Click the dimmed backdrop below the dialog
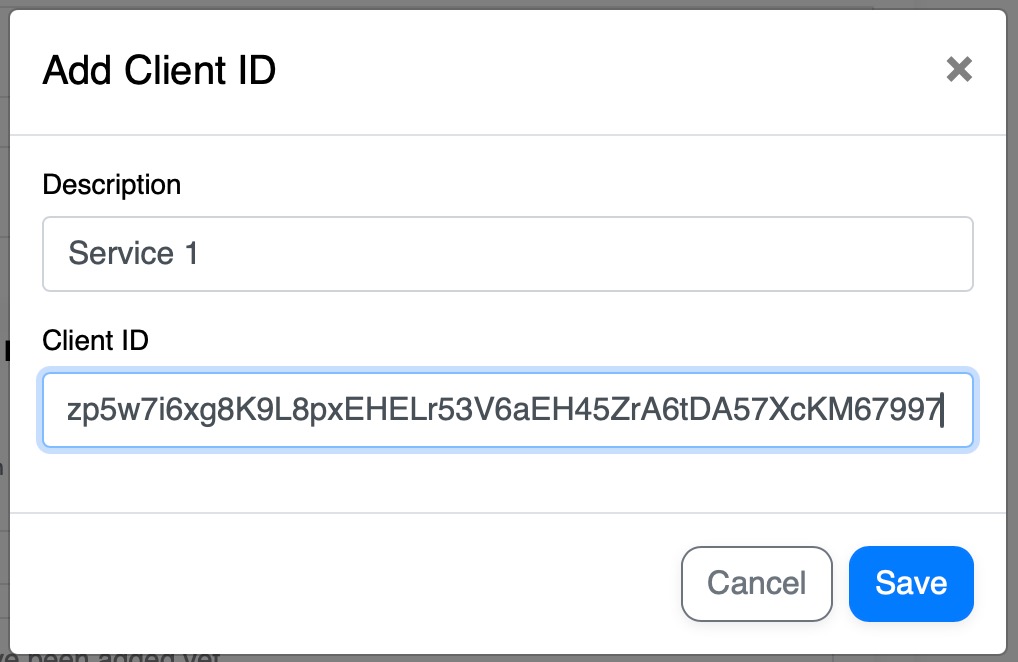This screenshot has height=662, width=1018. coord(500,655)
